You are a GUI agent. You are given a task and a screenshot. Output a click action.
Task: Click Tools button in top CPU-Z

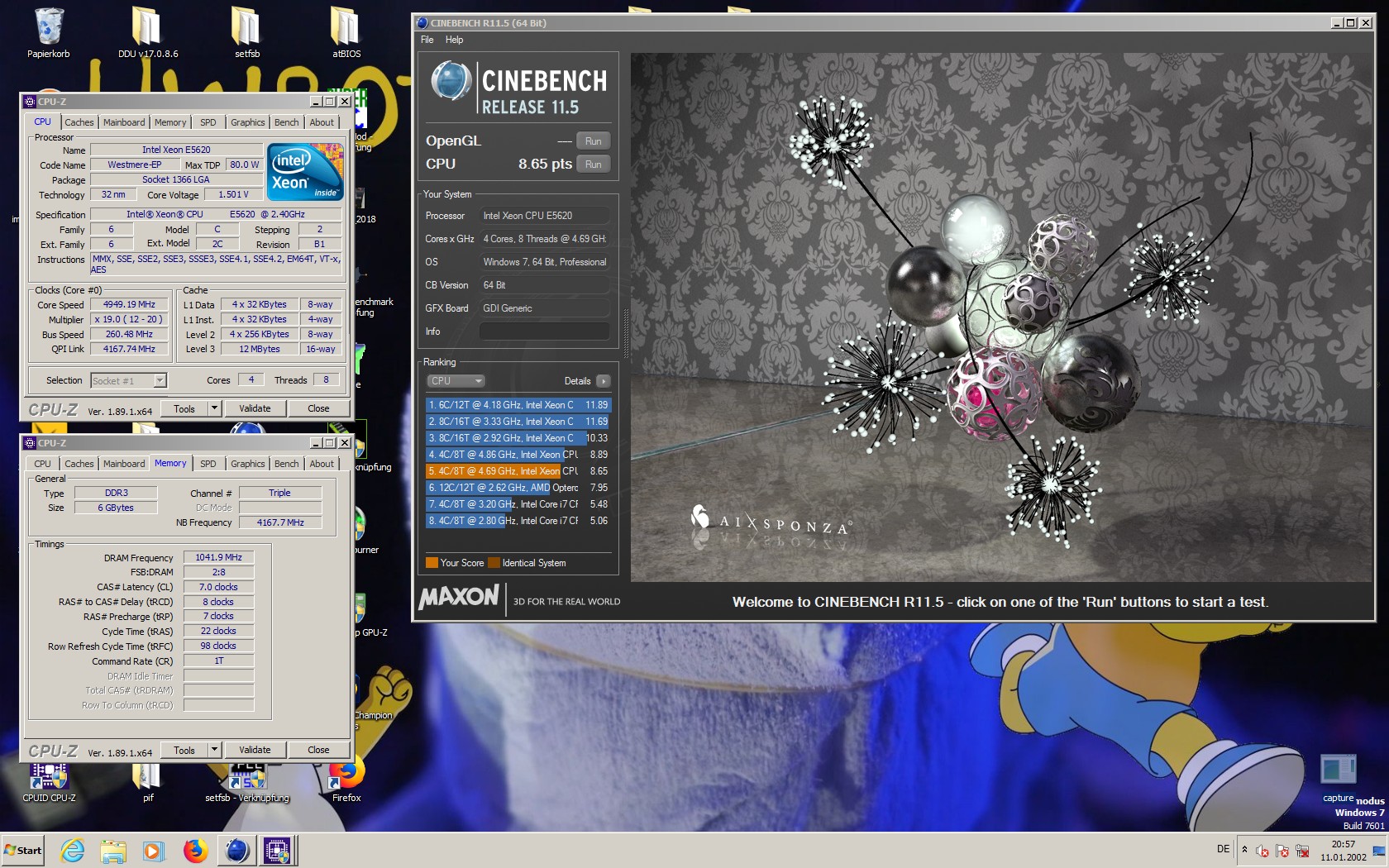(x=184, y=408)
